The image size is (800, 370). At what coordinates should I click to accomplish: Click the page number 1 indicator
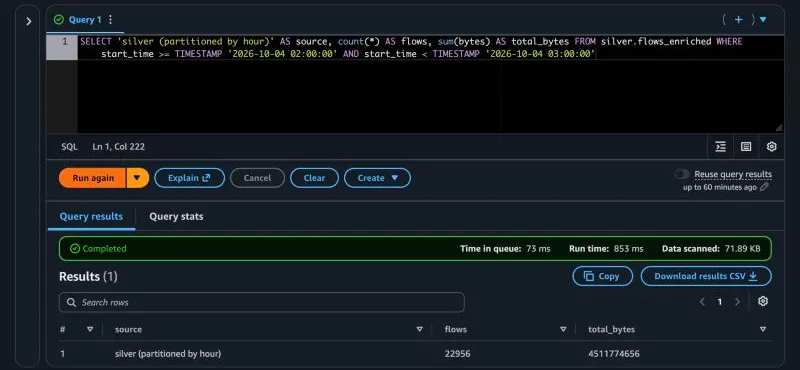coord(719,302)
